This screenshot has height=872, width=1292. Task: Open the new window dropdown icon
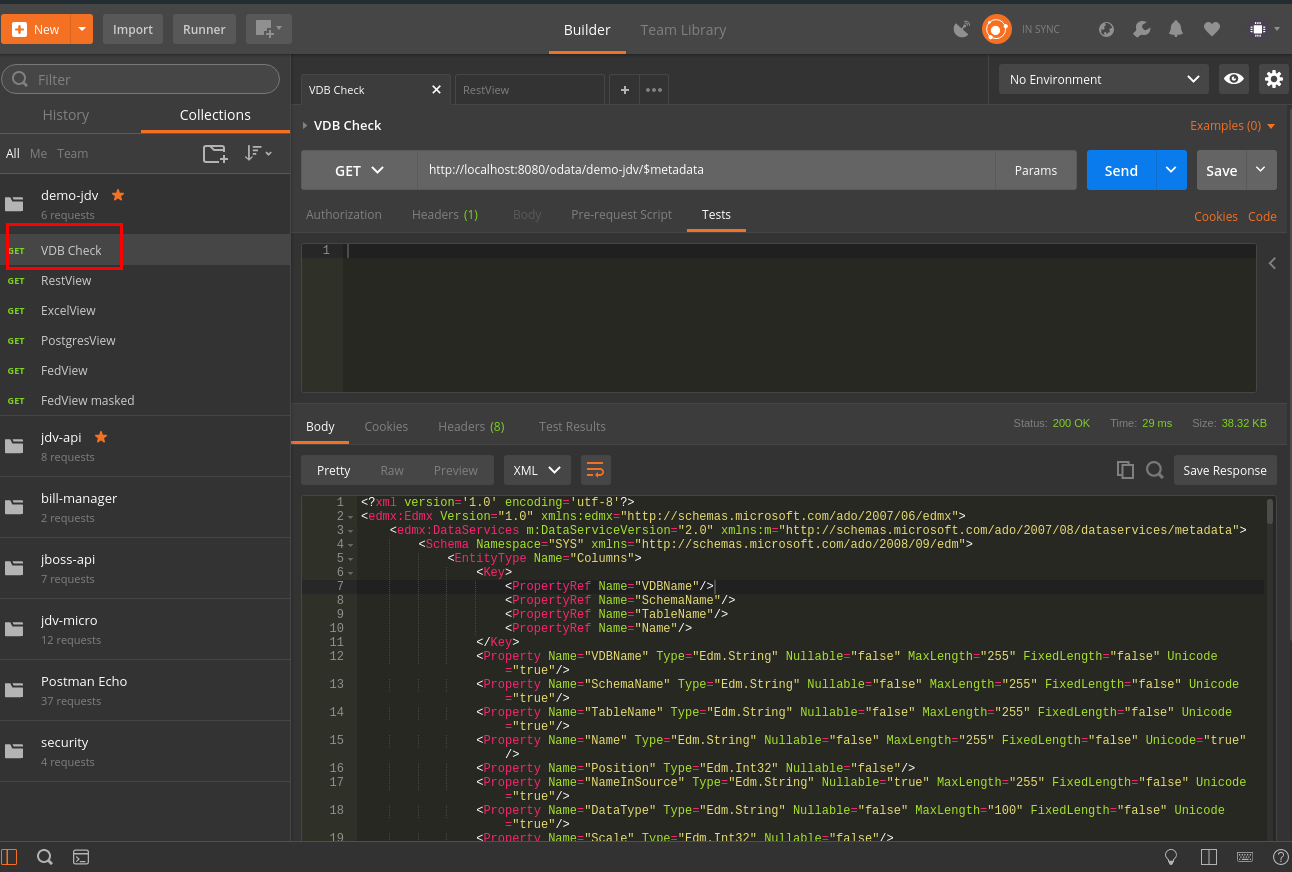(x=268, y=29)
